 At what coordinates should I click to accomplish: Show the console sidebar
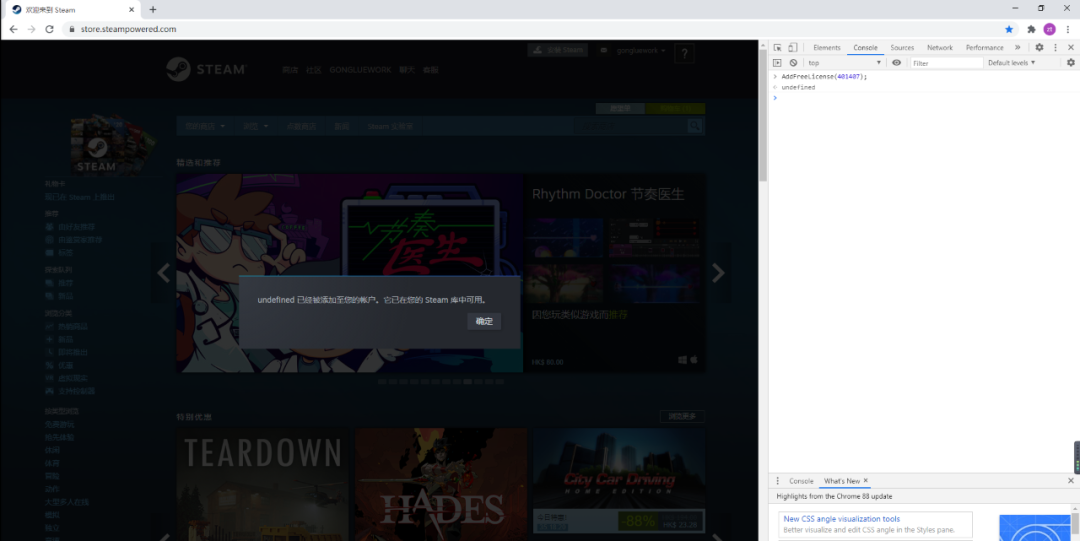(x=777, y=62)
